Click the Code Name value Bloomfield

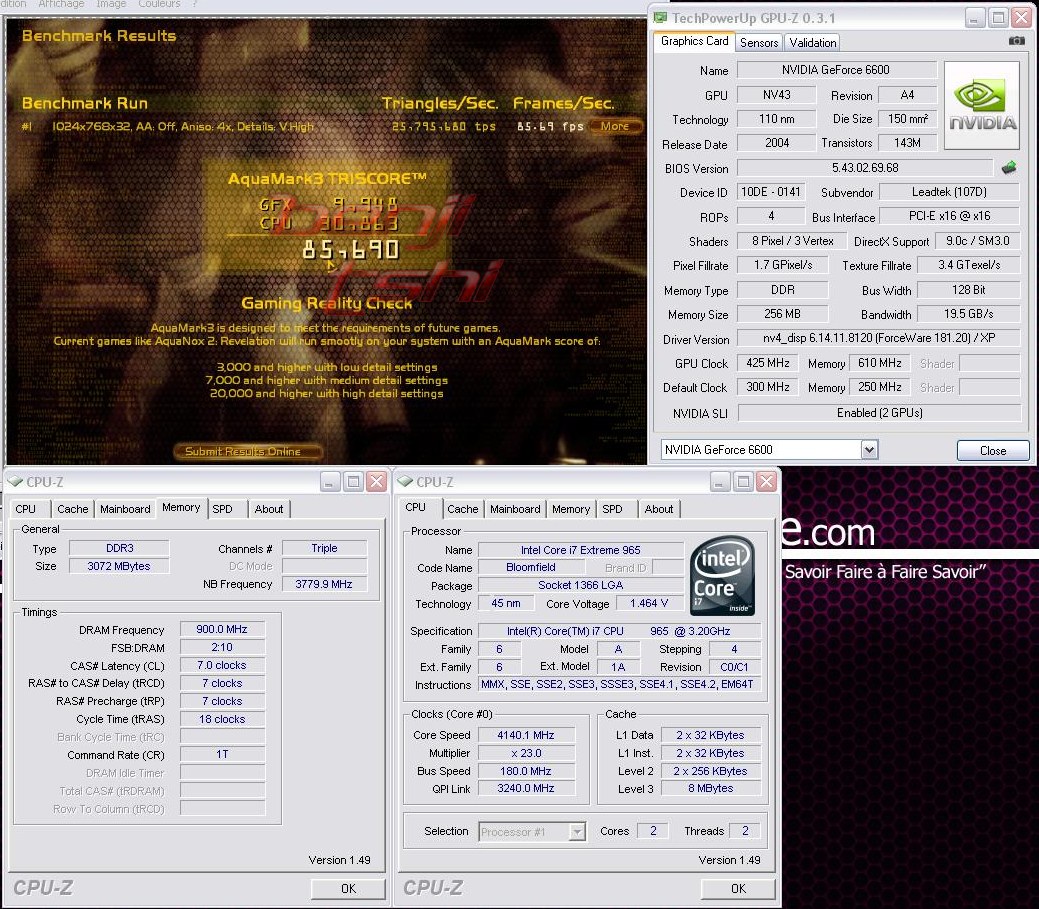531,567
